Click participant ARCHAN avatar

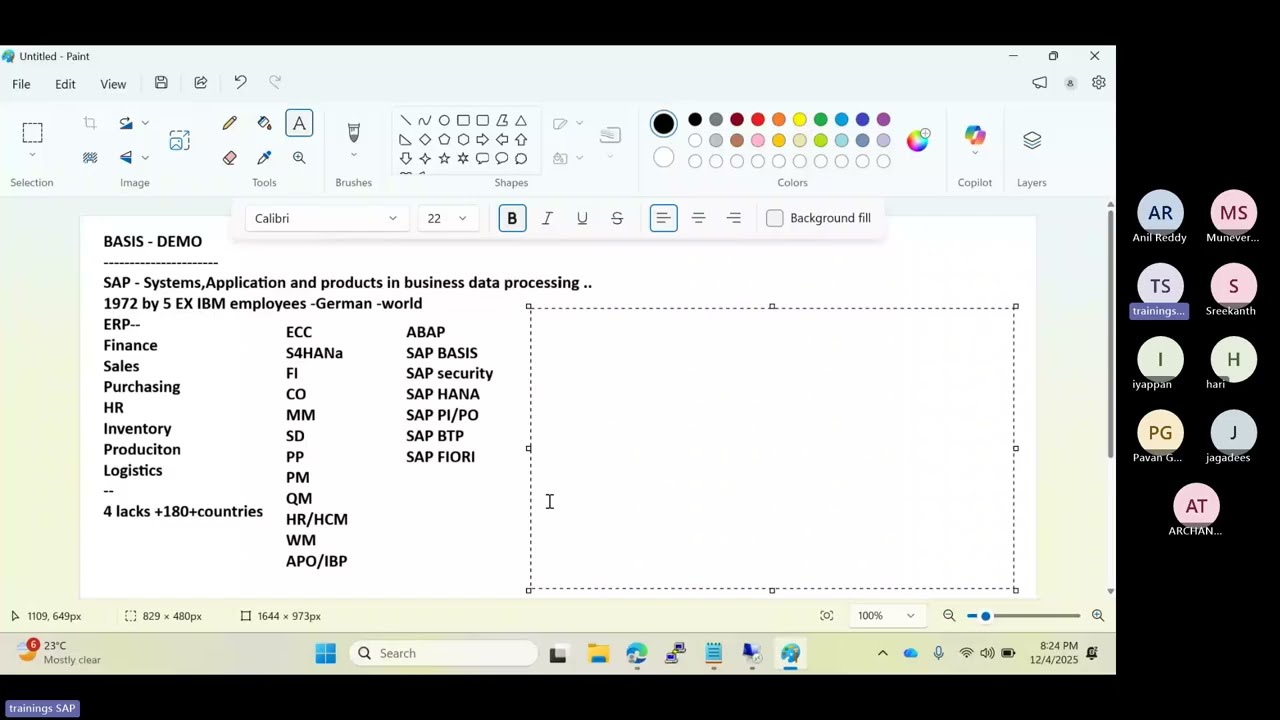[1196, 506]
